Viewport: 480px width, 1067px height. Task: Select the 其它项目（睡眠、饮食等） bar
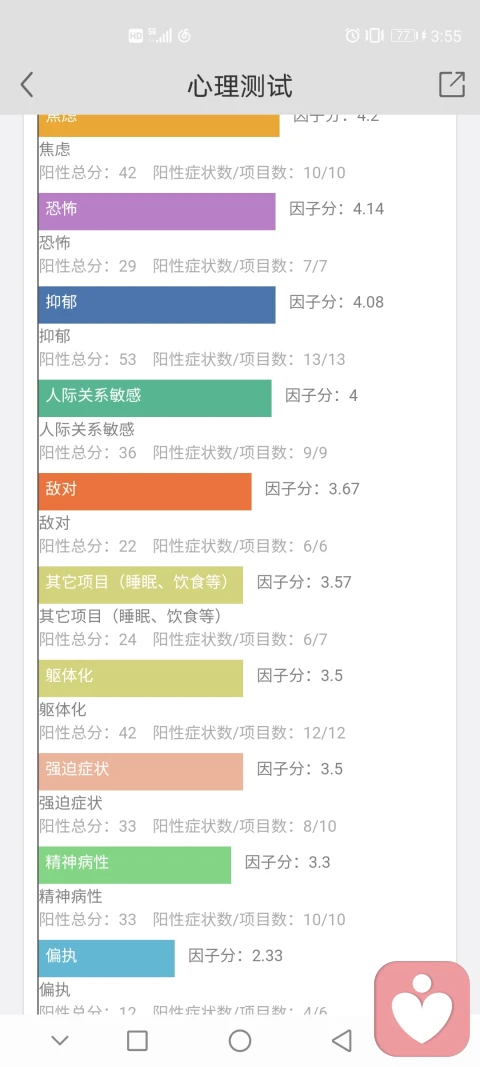pos(141,585)
